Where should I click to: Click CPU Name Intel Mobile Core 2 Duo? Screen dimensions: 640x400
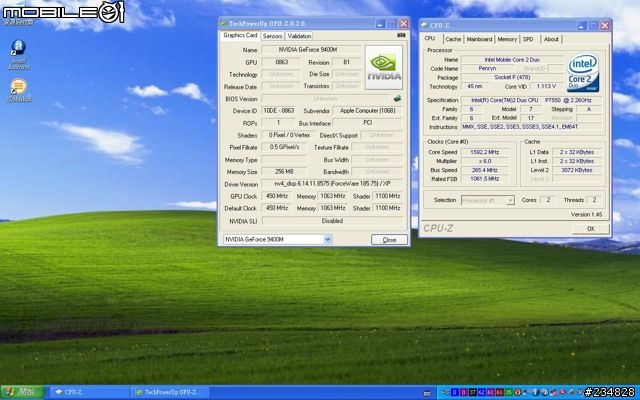point(512,60)
